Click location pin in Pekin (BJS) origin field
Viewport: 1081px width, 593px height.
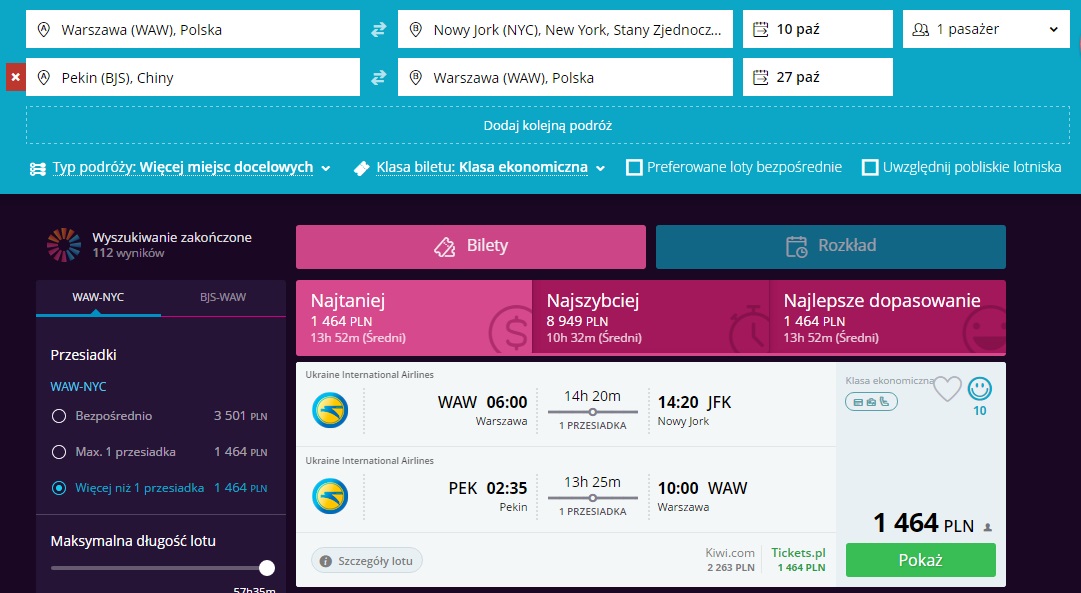click(x=43, y=78)
